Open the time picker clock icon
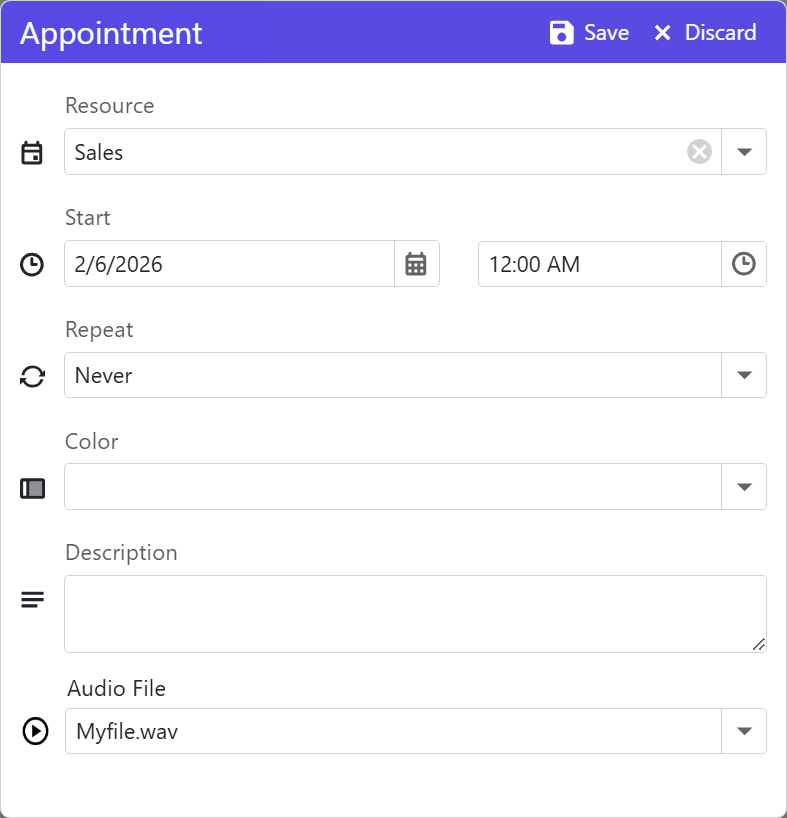This screenshot has width=787, height=818. tap(743, 264)
